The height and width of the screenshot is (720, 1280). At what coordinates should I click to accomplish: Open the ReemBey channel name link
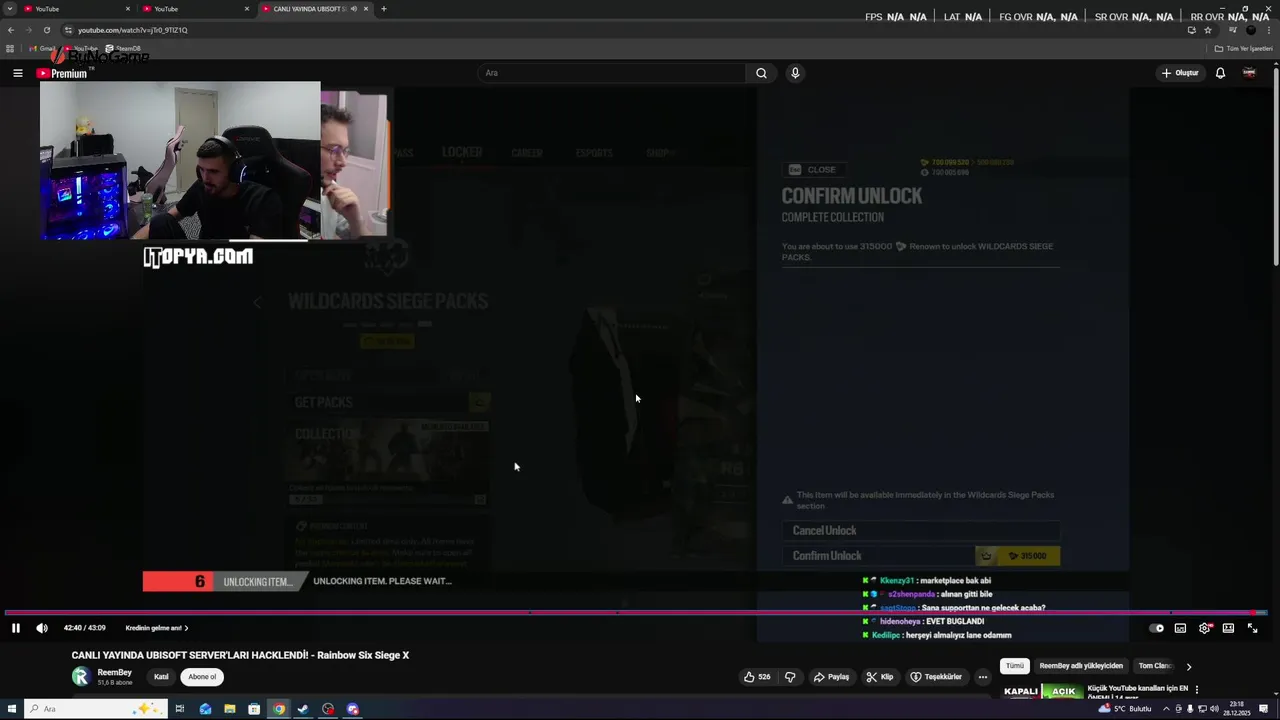(x=115, y=673)
